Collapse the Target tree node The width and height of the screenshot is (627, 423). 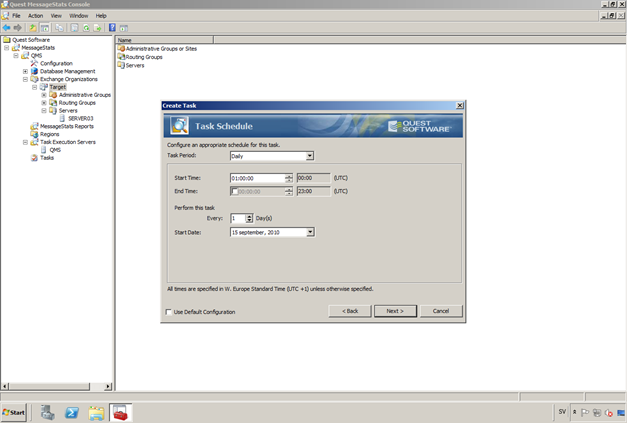click(35, 87)
